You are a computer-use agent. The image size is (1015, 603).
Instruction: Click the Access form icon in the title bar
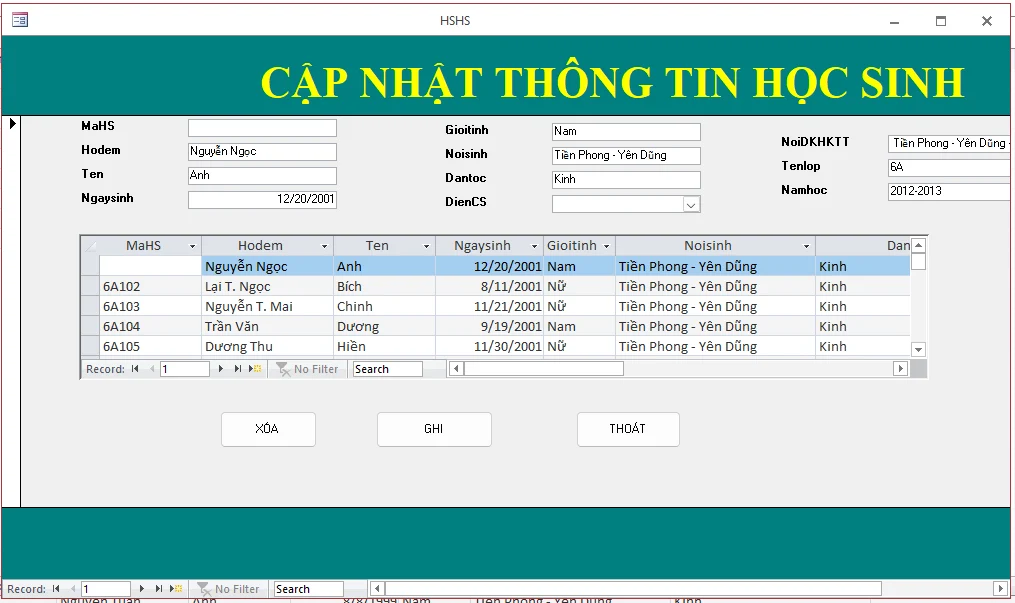pos(19,20)
